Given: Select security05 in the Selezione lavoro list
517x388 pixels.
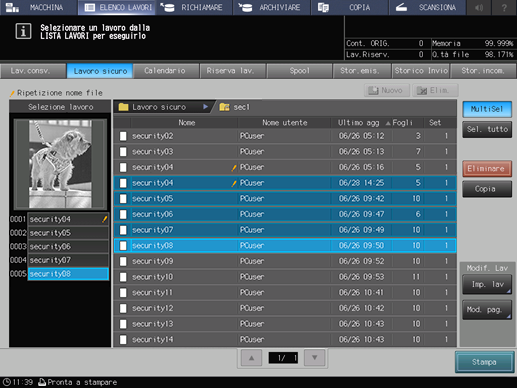Looking at the screenshot, I should [x=68, y=233].
